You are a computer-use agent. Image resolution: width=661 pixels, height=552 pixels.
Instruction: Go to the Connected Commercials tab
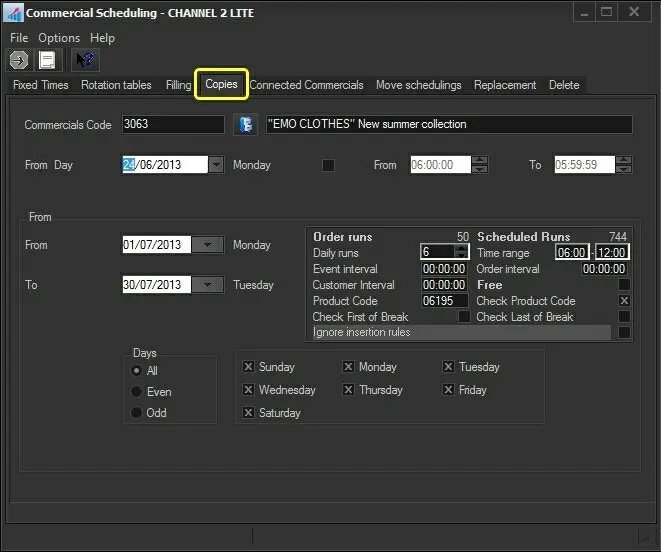click(x=307, y=85)
